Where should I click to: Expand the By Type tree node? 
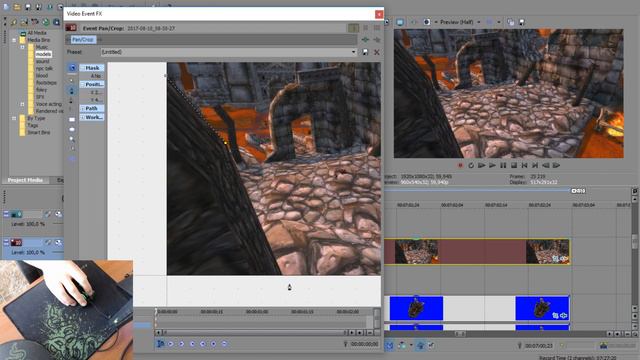point(14,118)
